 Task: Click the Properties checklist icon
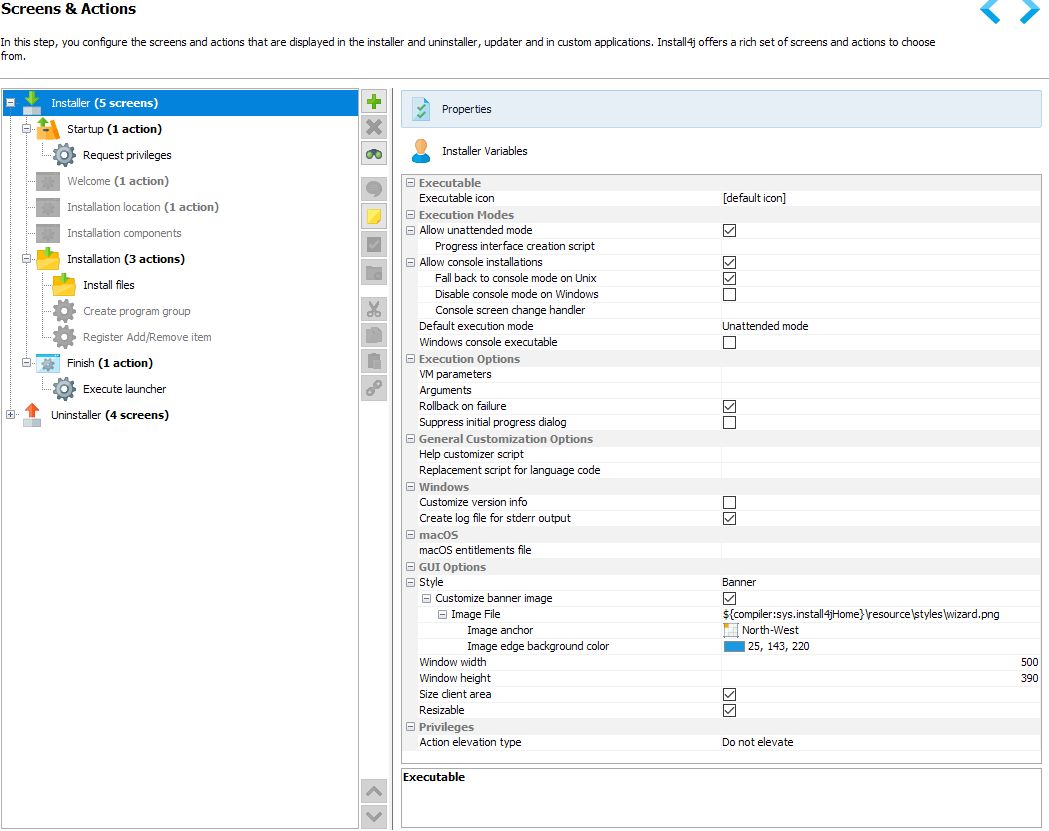pos(421,108)
